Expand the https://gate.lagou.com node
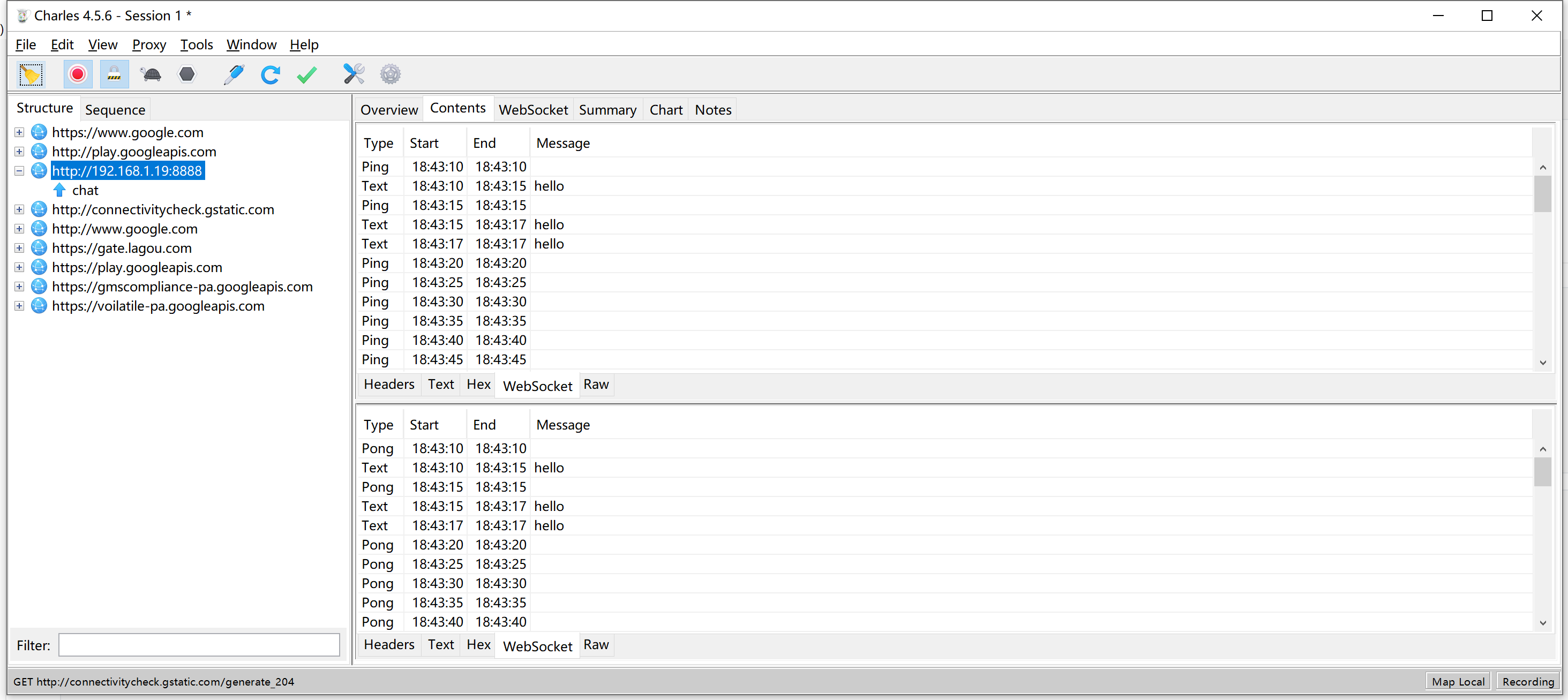The image size is (1568, 700). [19, 249]
